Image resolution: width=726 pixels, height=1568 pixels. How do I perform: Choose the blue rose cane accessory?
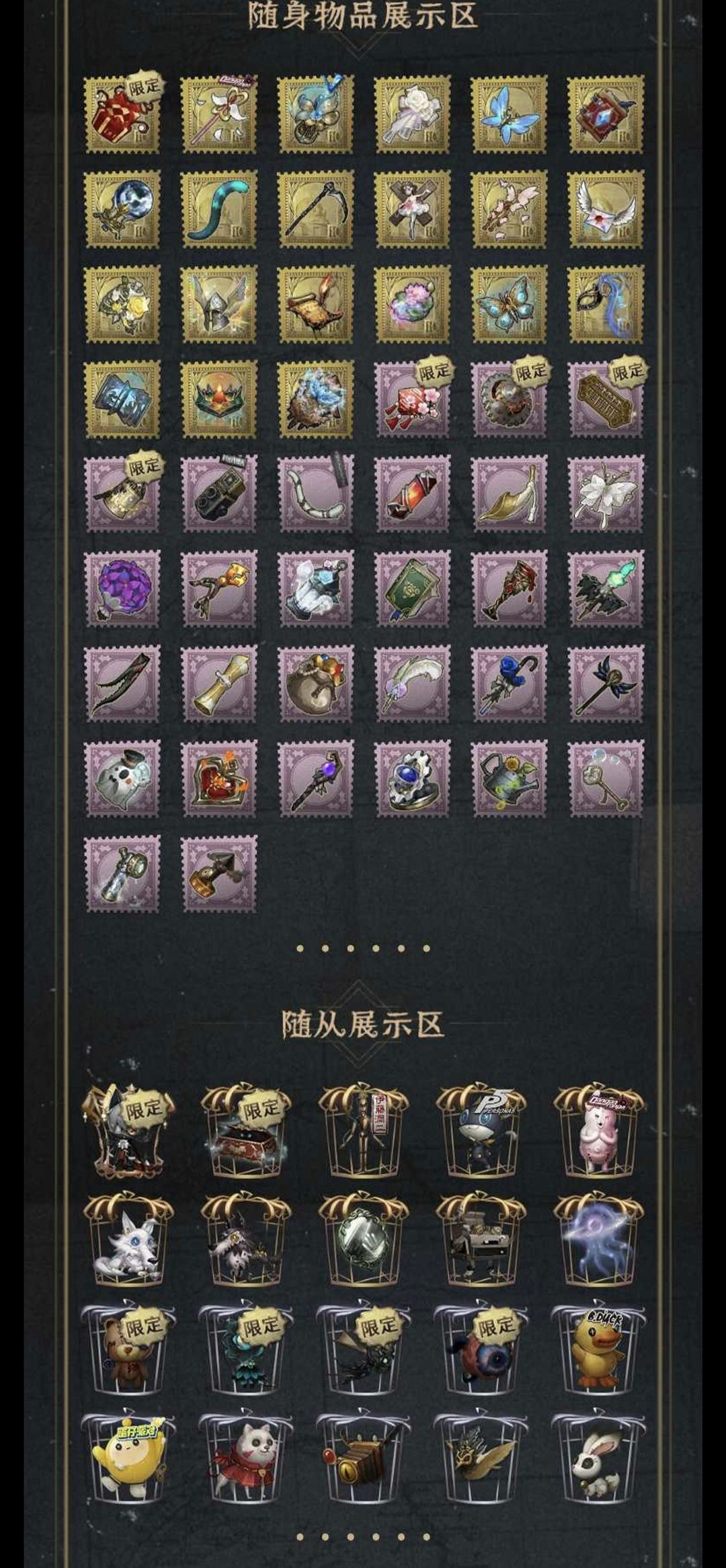[509, 684]
